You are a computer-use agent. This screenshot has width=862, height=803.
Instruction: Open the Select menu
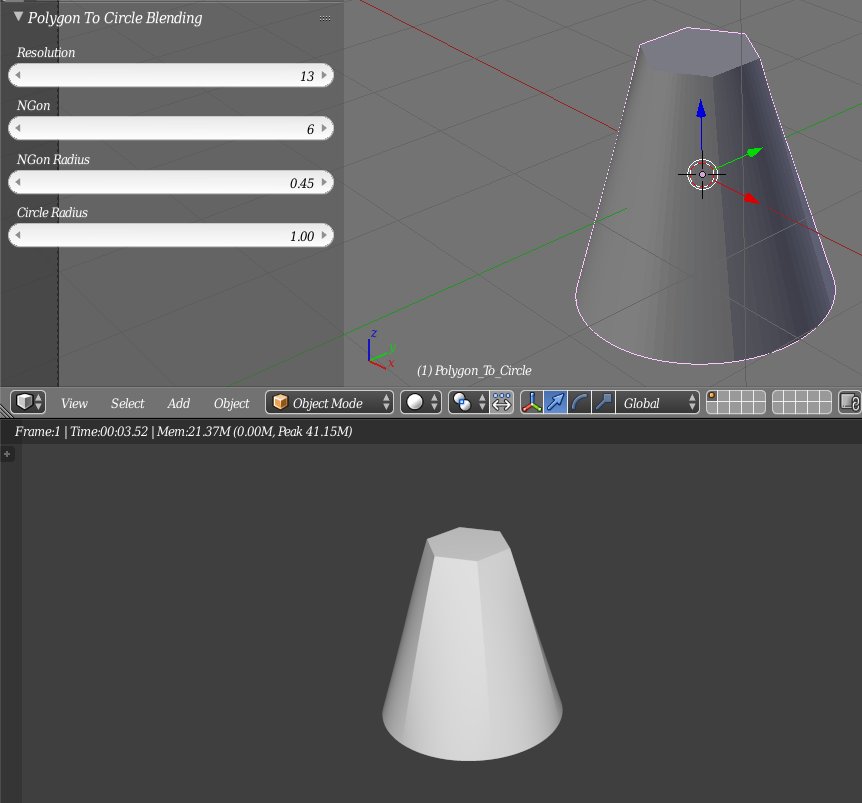[127, 403]
